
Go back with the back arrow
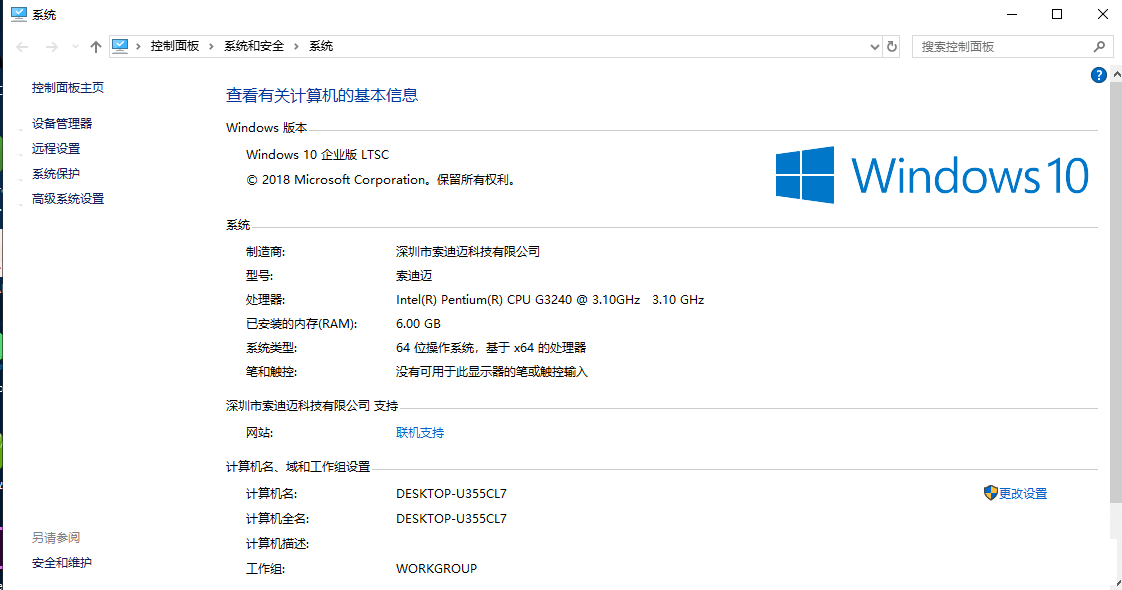[22, 46]
